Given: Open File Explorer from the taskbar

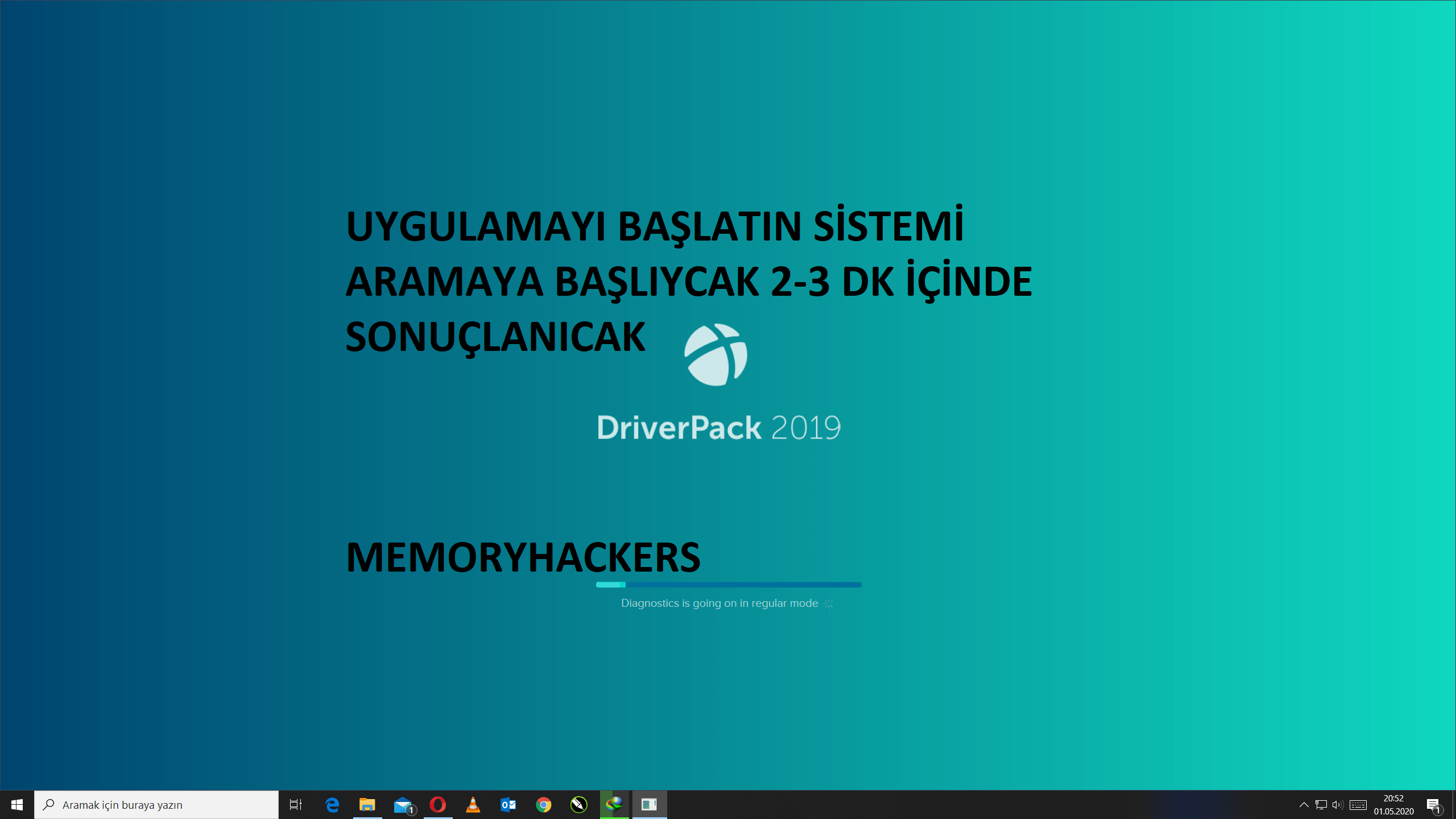Looking at the screenshot, I should pos(367,805).
